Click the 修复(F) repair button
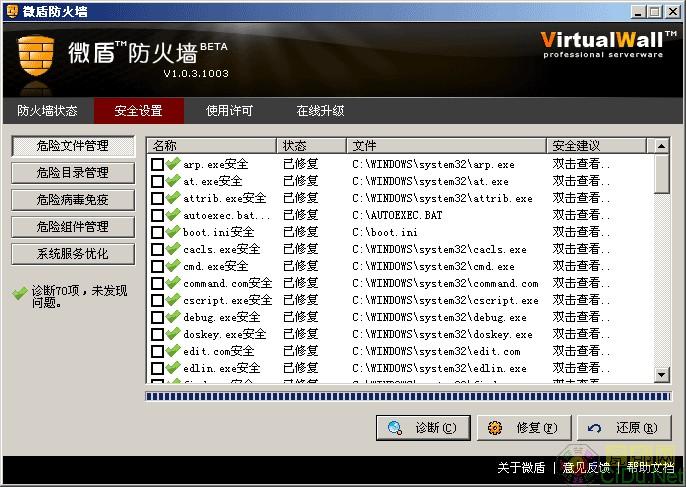The height and width of the screenshot is (487, 686). point(524,427)
